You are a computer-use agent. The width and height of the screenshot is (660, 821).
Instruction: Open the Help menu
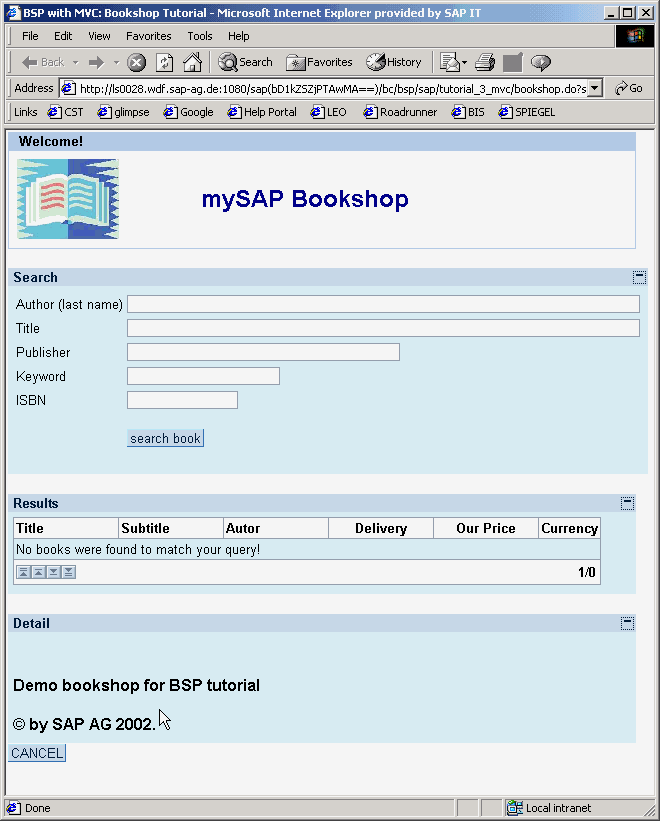point(239,36)
